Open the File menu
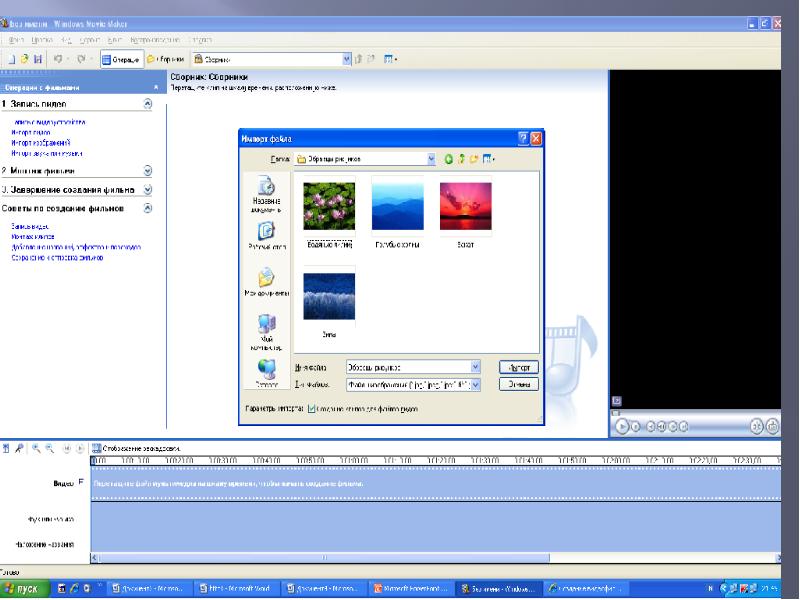The image size is (800, 600). 17,39
